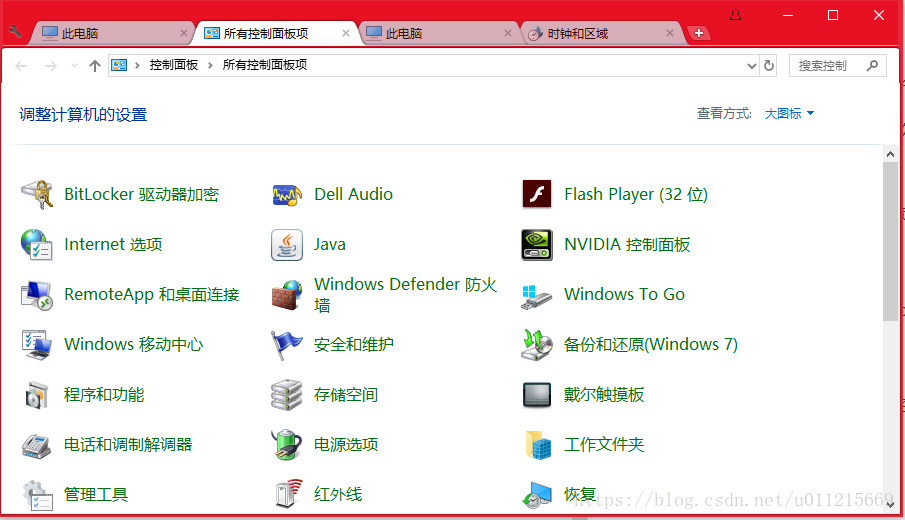Open the recent locations dropdown arrow
This screenshot has width=905, height=520.
click(74, 66)
